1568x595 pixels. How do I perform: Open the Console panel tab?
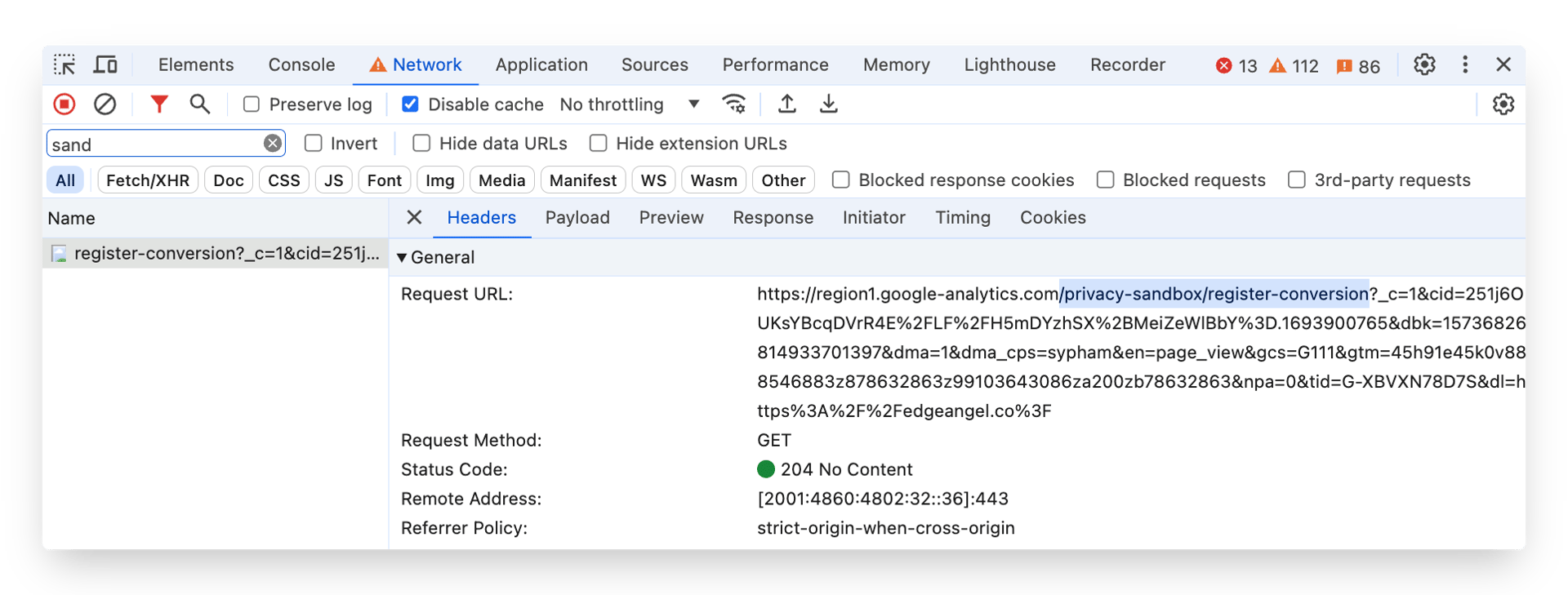pos(301,64)
